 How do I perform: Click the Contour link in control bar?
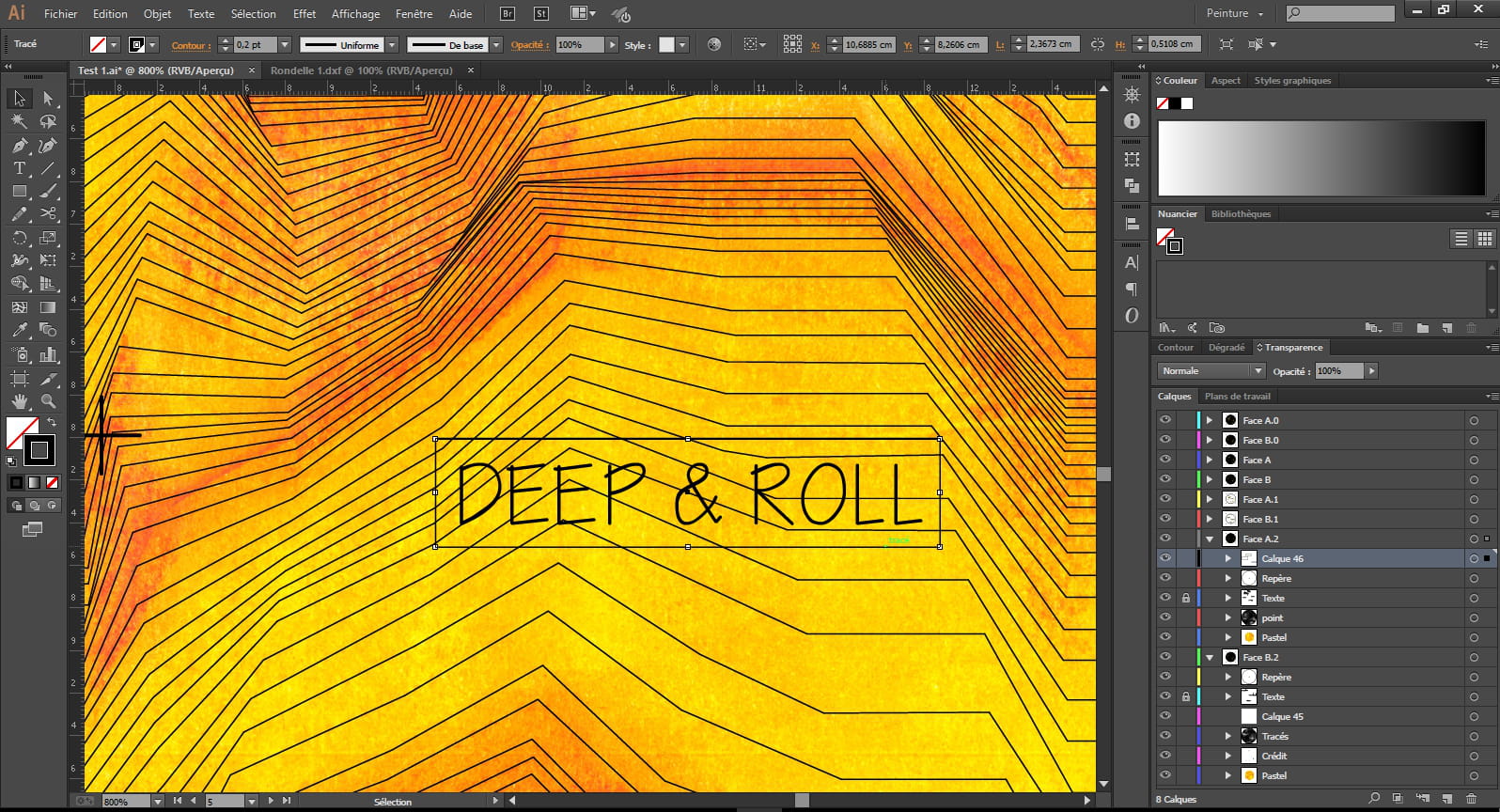coord(191,45)
